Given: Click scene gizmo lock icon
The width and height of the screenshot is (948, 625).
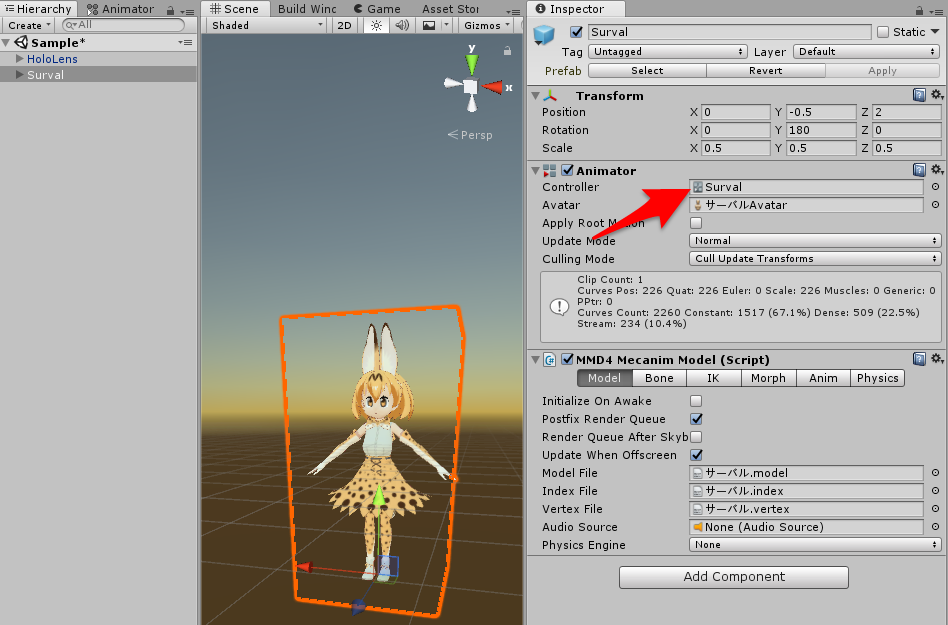Looking at the screenshot, I should tap(507, 51).
